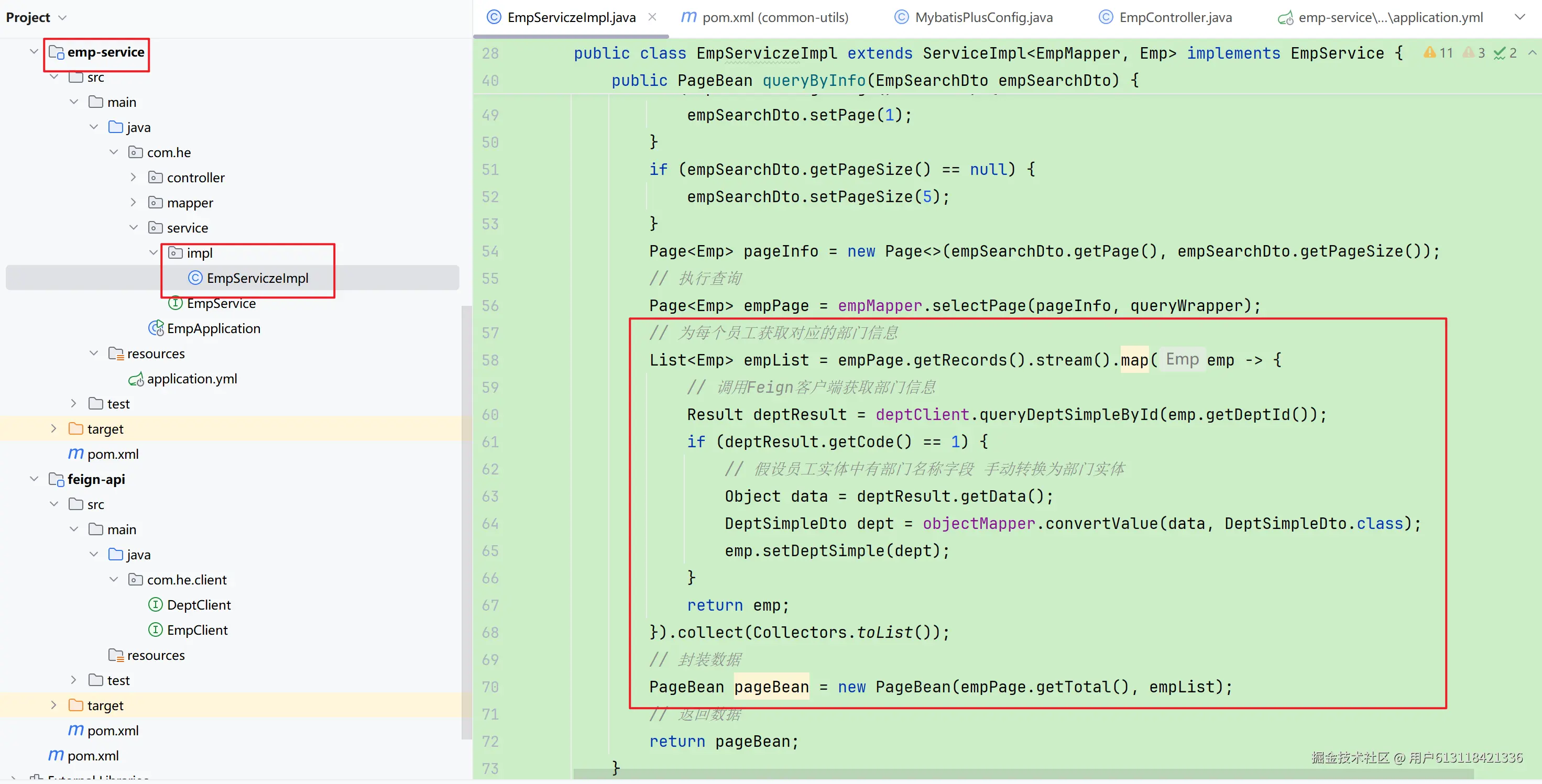
Task: Click the application.yml file icon in tree
Action: 136,379
